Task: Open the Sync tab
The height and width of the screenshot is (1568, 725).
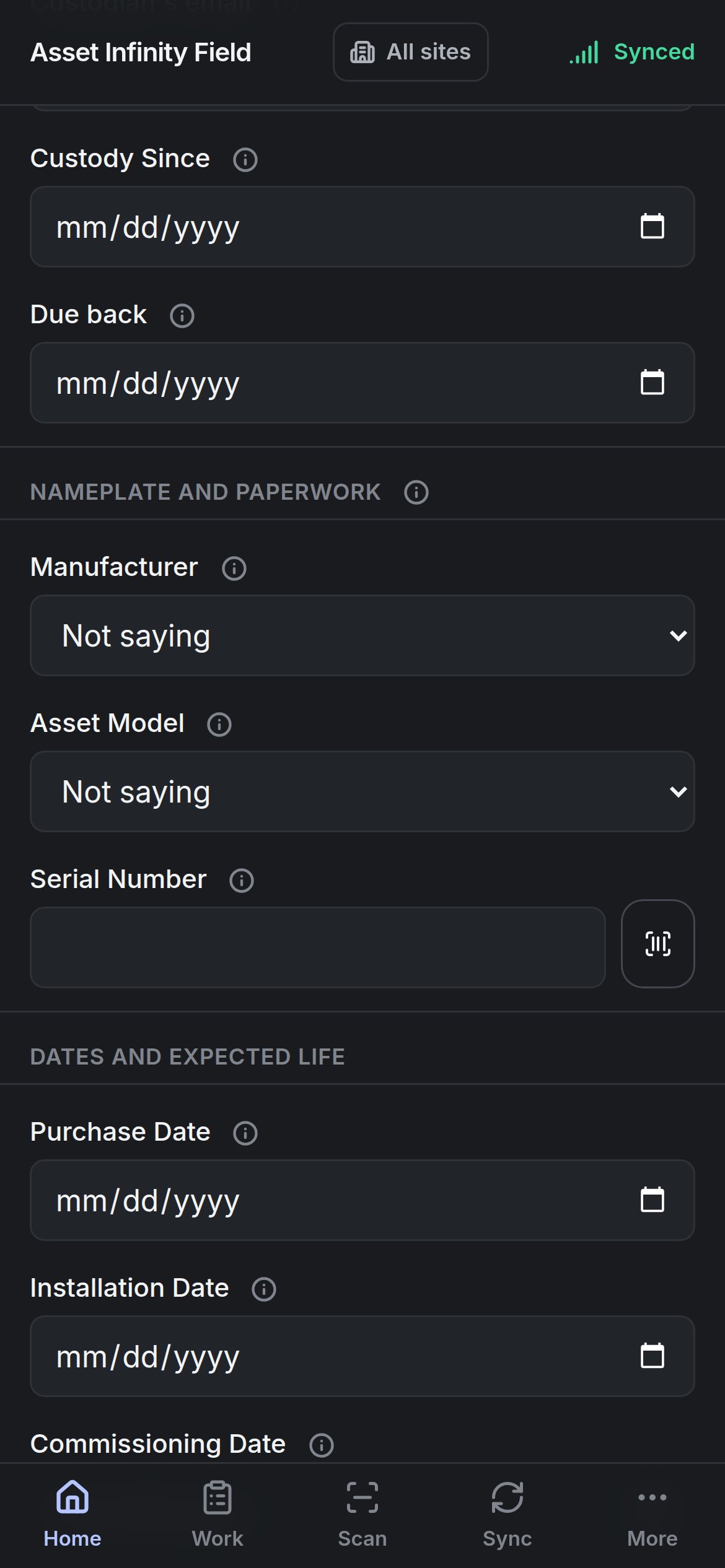Action: click(507, 1514)
